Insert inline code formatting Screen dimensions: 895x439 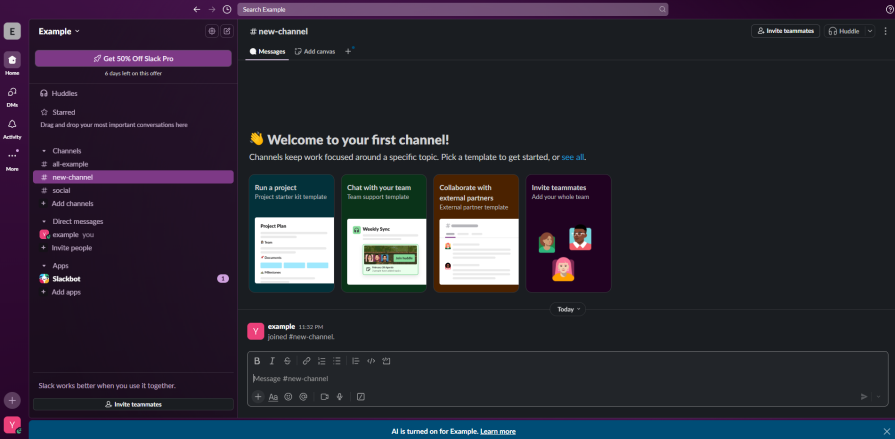click(371, 361)
